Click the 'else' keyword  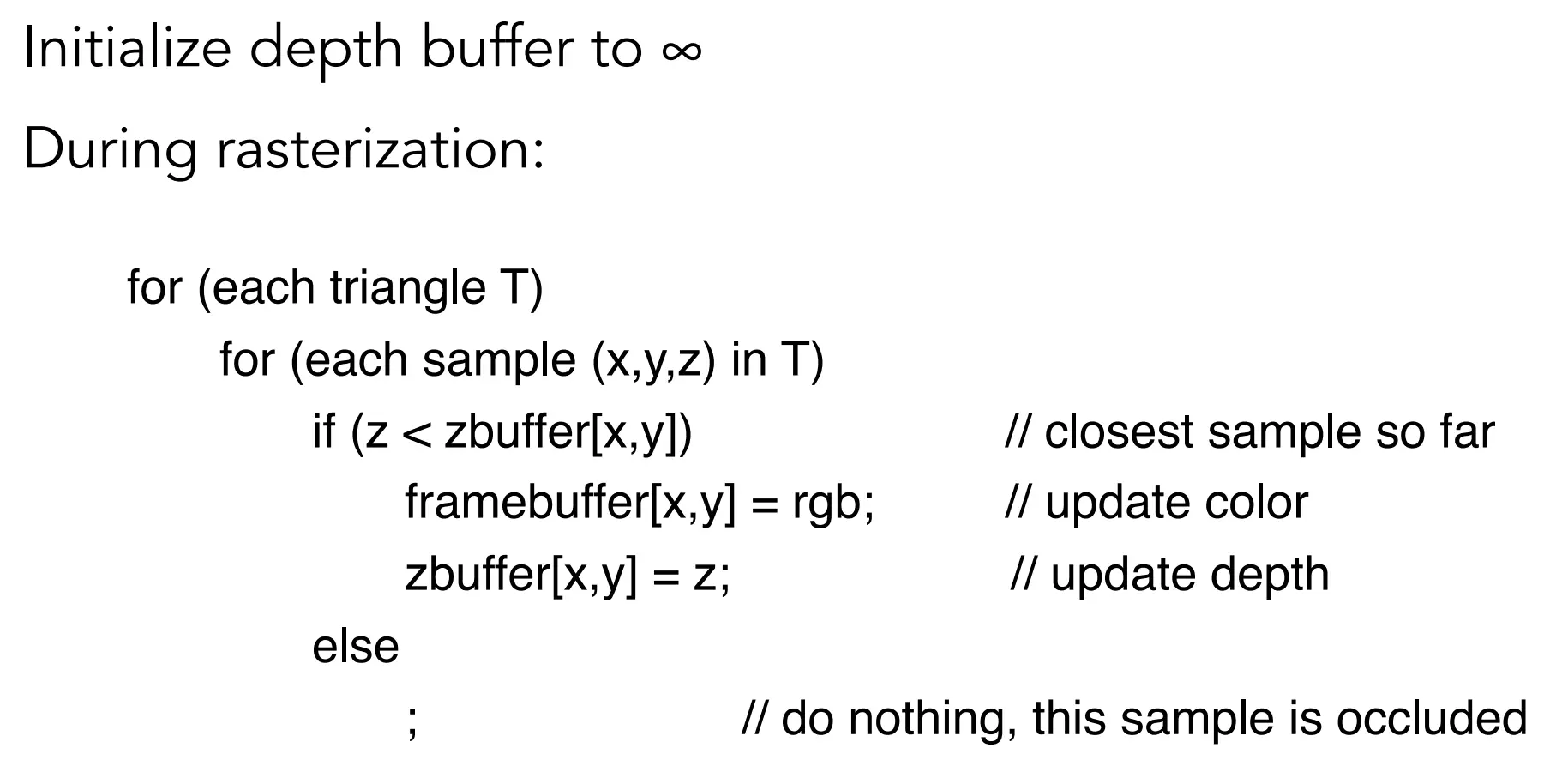[x=356, y=647]
